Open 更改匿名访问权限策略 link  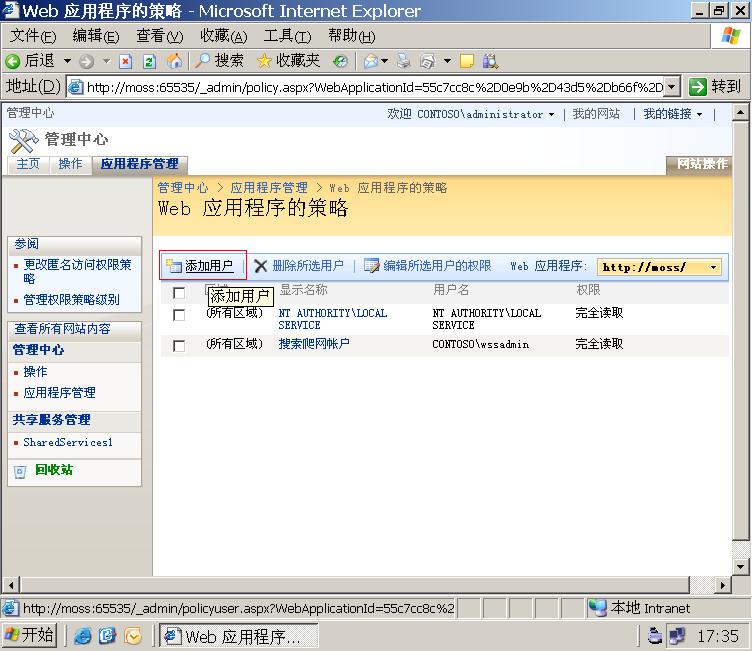pos(77,272)
